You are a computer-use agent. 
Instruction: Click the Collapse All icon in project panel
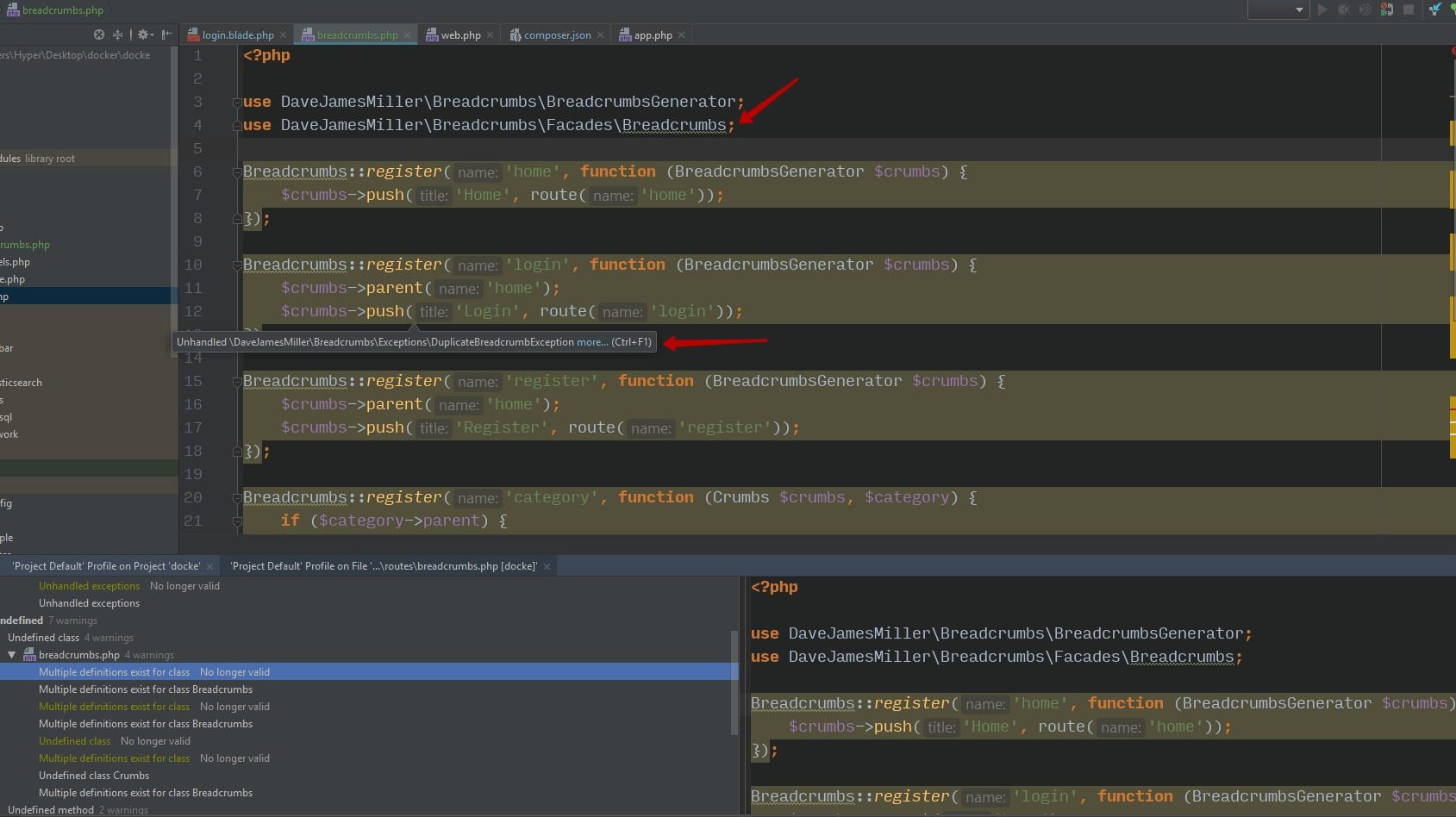coord(118,34)
